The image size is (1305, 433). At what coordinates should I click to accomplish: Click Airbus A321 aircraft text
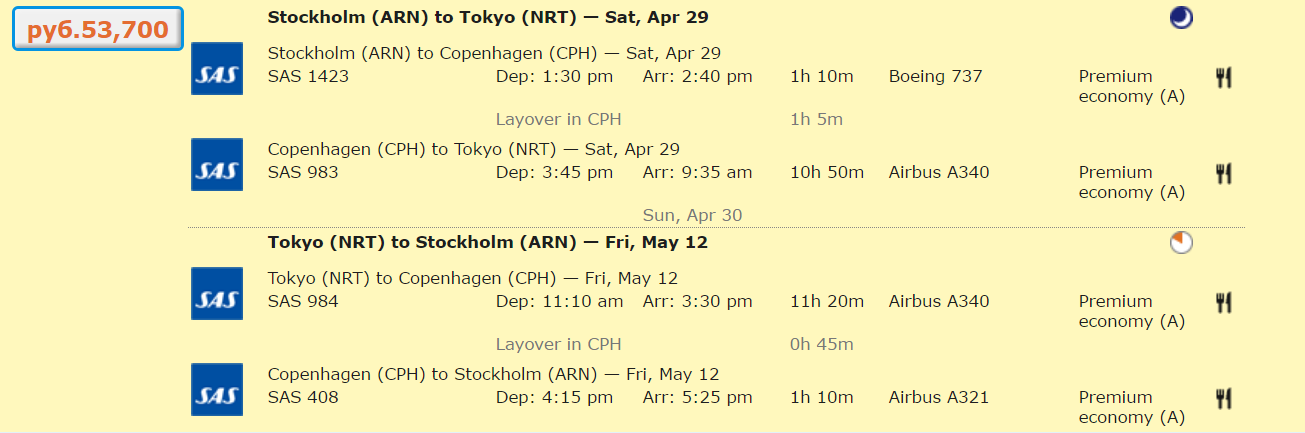pyautogui.click(x=939, y=397)
